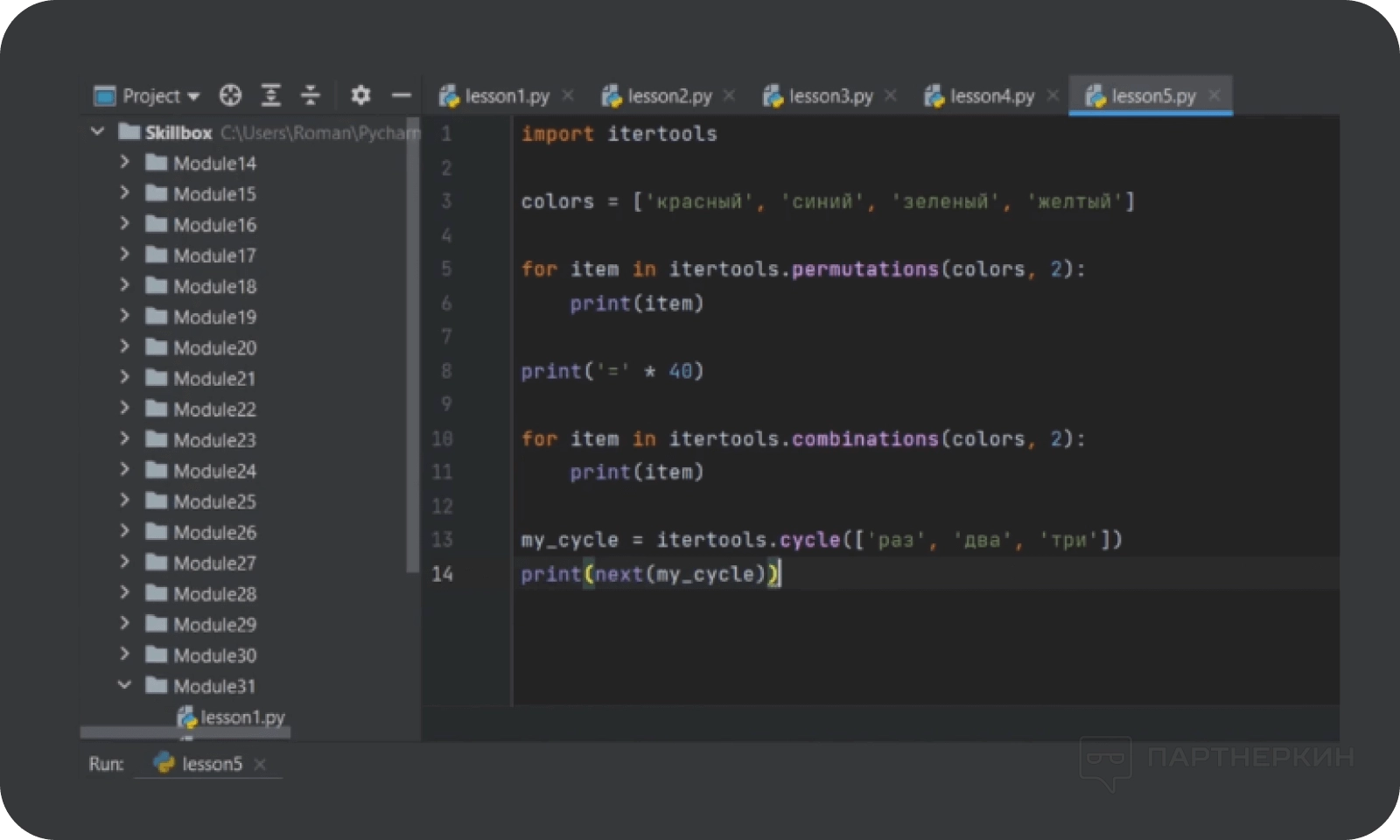This screenshot has width=1400, height=840.
Task: Hide the Project panel with minus icon
Action: coord(401,95)
